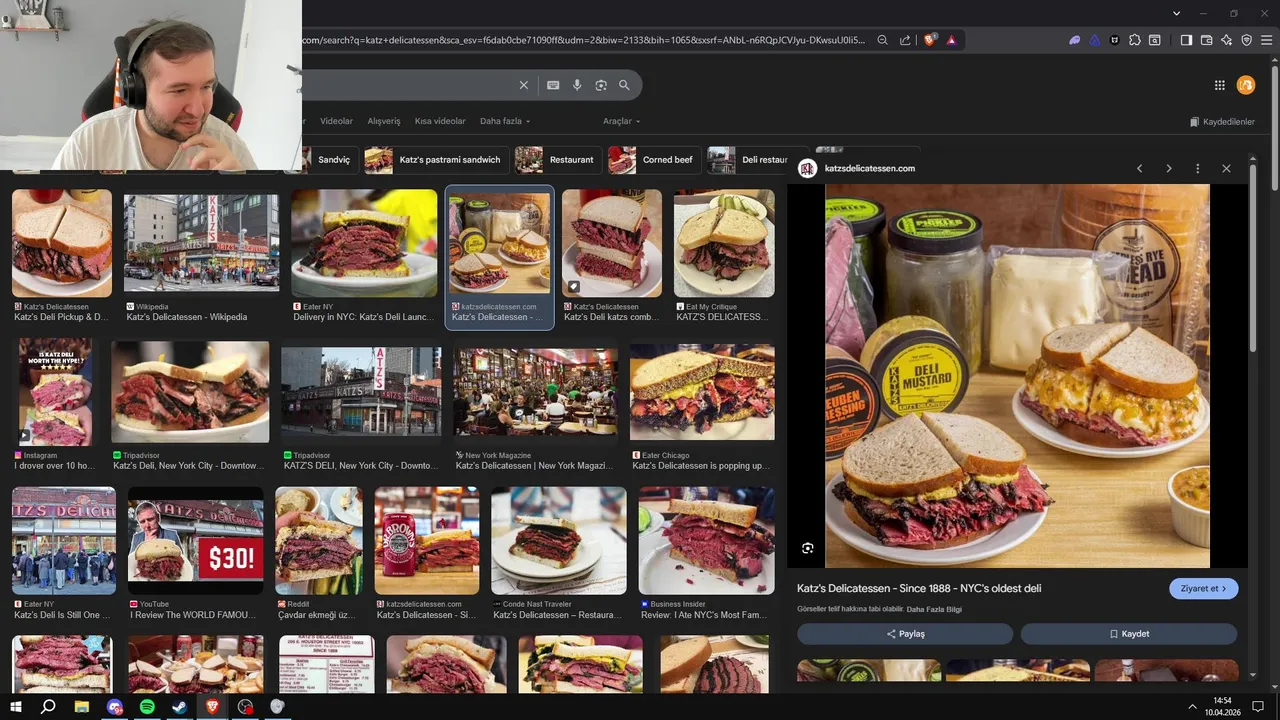Open the Extensions puzzle icon
Viewport: 1280px width, 720px height.
(1135, 40)
